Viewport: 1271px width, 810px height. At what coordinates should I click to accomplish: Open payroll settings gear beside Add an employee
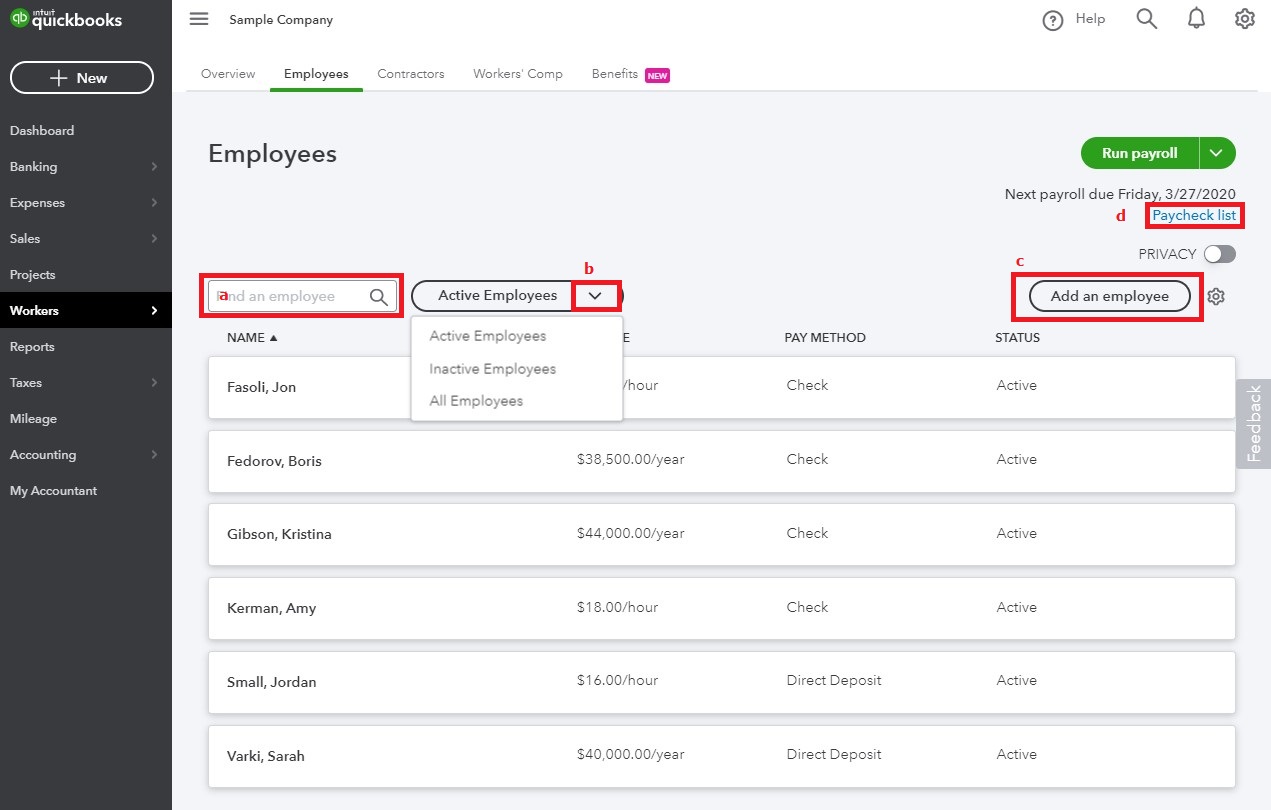1216,296
